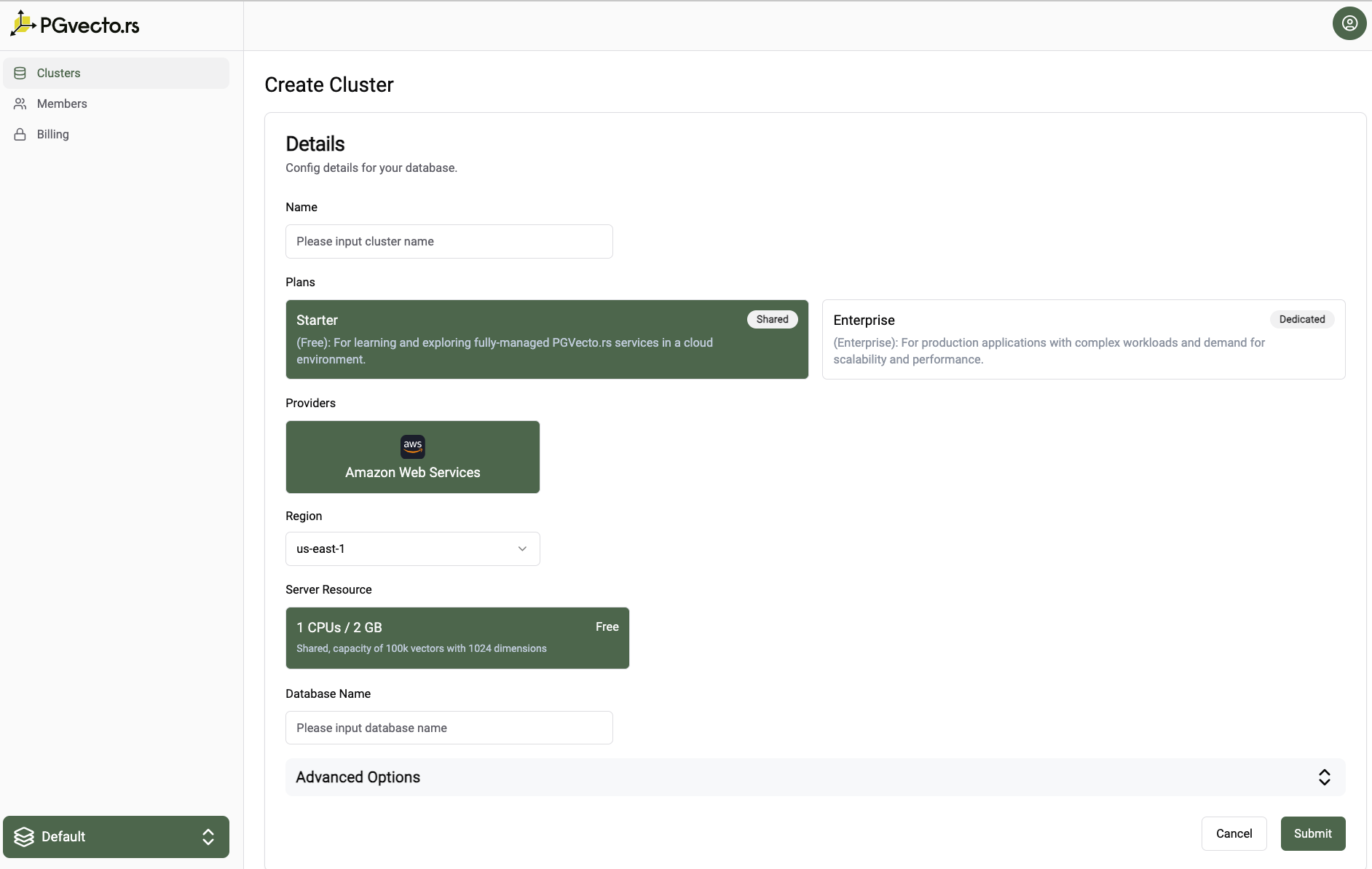The image size is (1372, 869).
Task: Click the PGvecto.rs logo
Action: pos(75,25)
